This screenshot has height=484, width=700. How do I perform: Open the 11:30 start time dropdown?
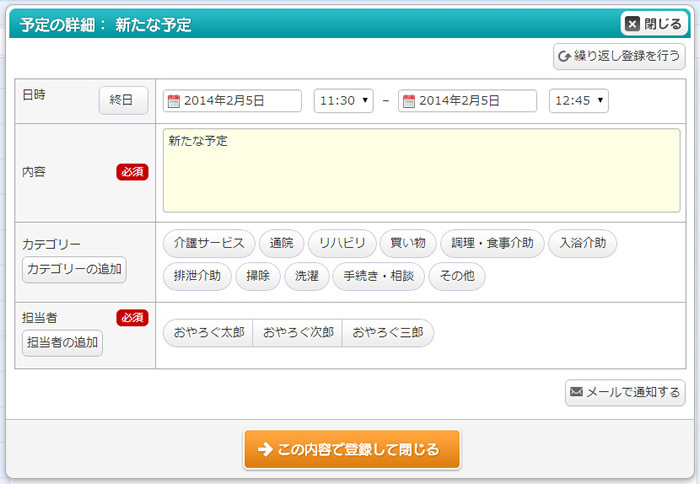343,101
